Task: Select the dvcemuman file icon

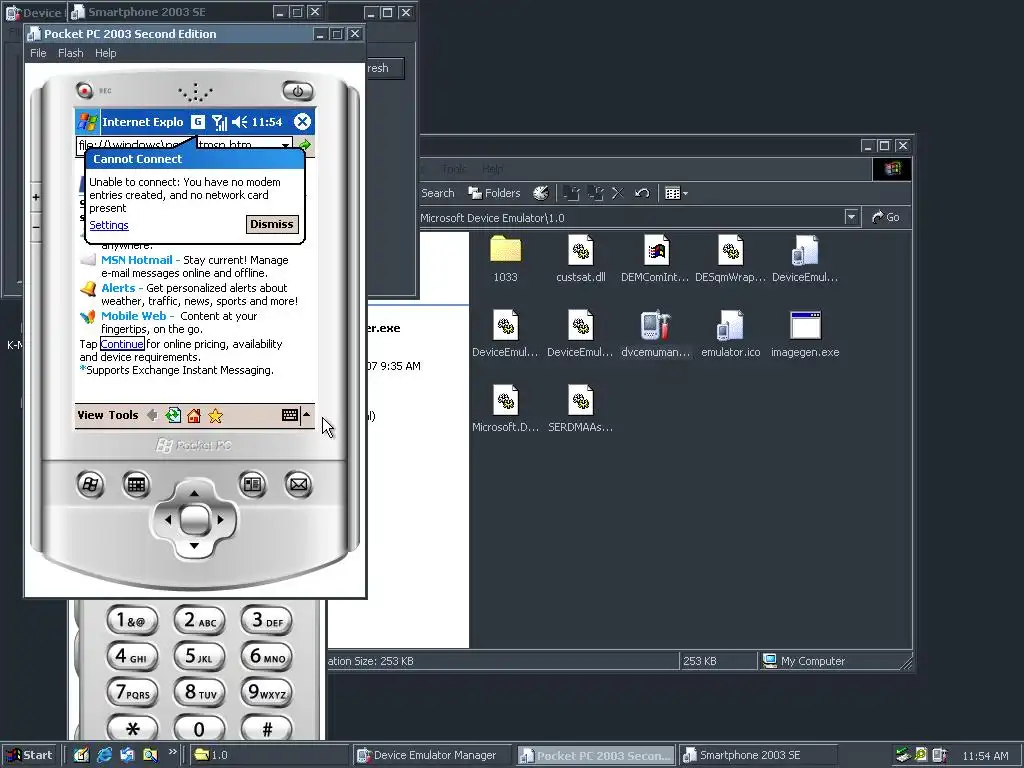Action: tap(656, 334)
